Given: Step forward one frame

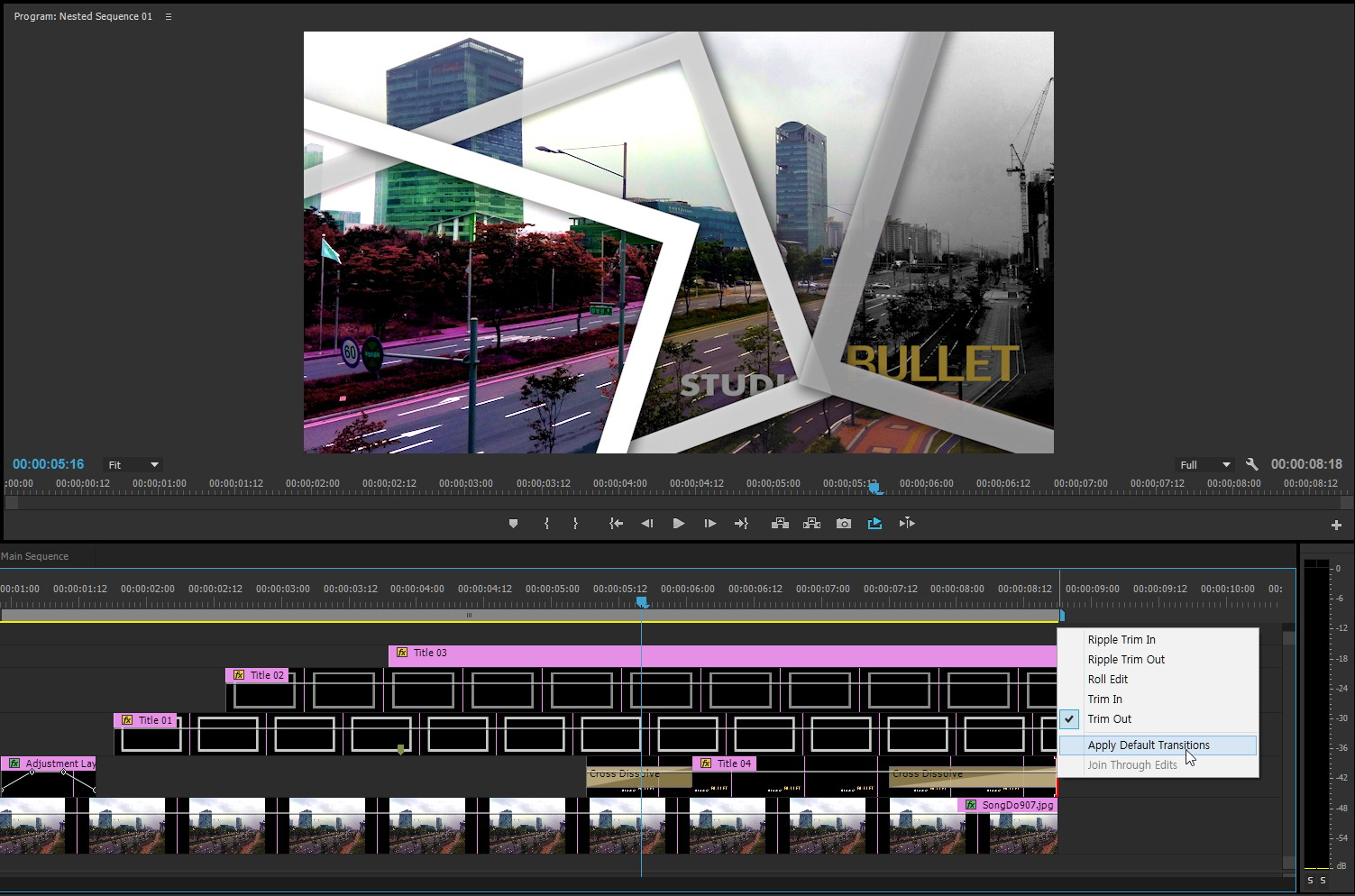Looking at the screenshot, I should (710, 524).
